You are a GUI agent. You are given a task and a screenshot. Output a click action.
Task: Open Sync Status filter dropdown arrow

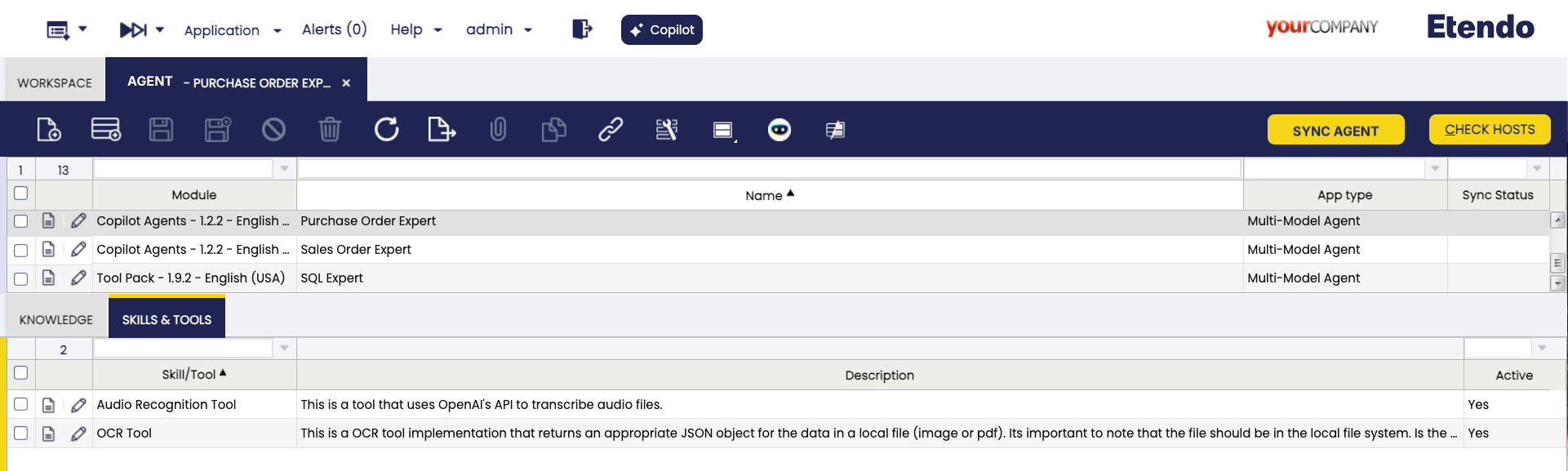[1537, 169]
